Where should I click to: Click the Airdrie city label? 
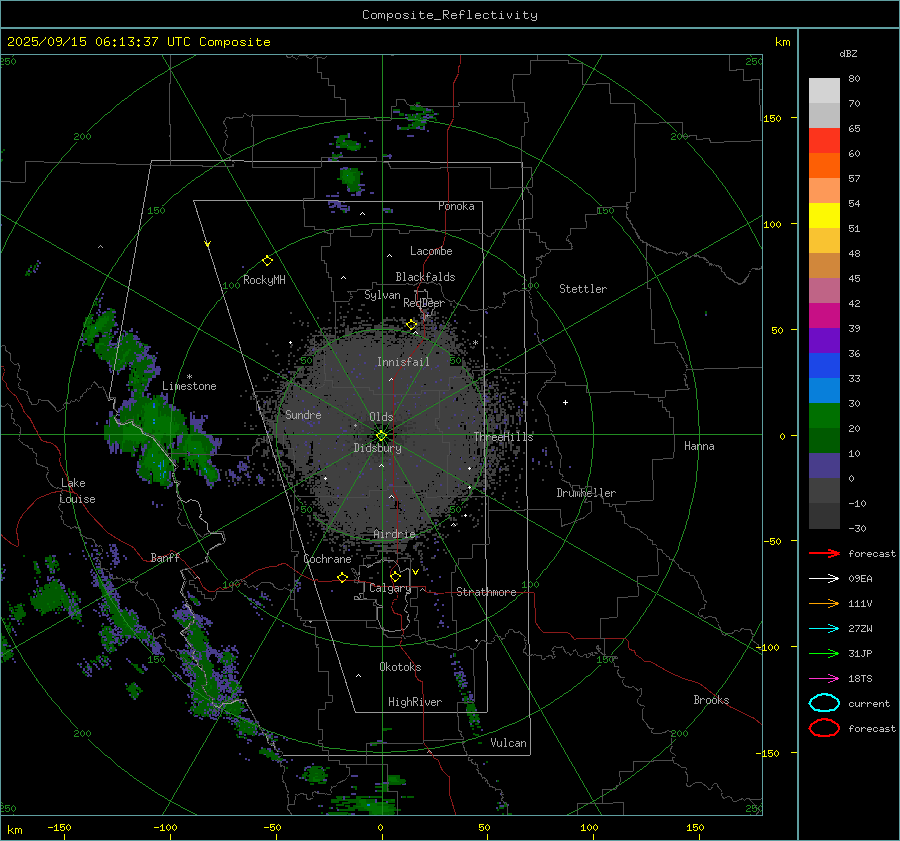pyautogui.click(x=394, y=534)
